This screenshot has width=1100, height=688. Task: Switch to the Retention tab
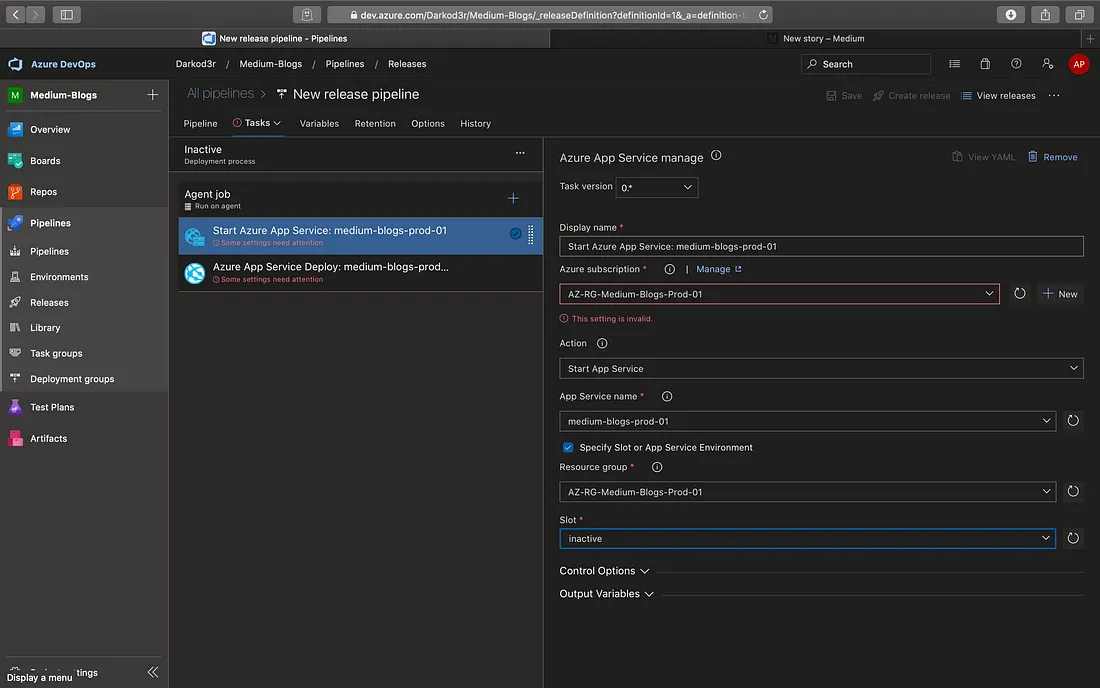point(375,123)
